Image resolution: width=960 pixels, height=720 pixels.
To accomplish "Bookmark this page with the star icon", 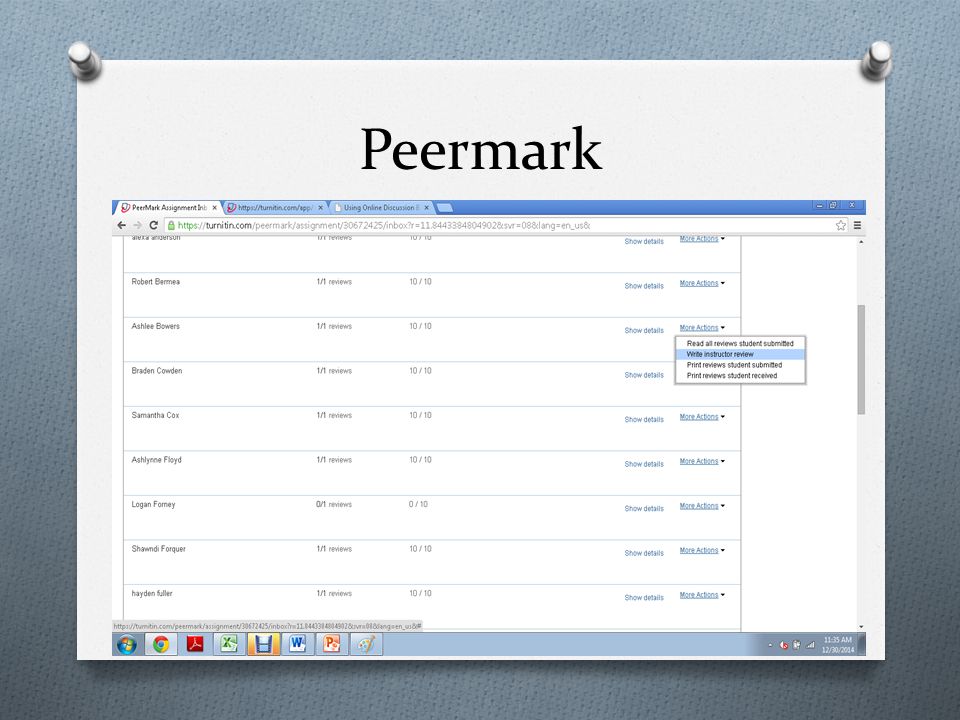I will (x=841, y=225).
